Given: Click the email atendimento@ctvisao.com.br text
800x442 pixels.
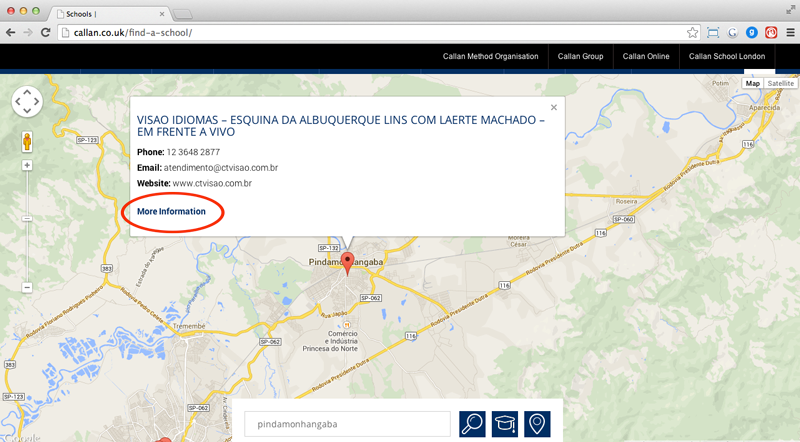Looking at the screenshot, I should pyautogui.click(x=220, y=167).
